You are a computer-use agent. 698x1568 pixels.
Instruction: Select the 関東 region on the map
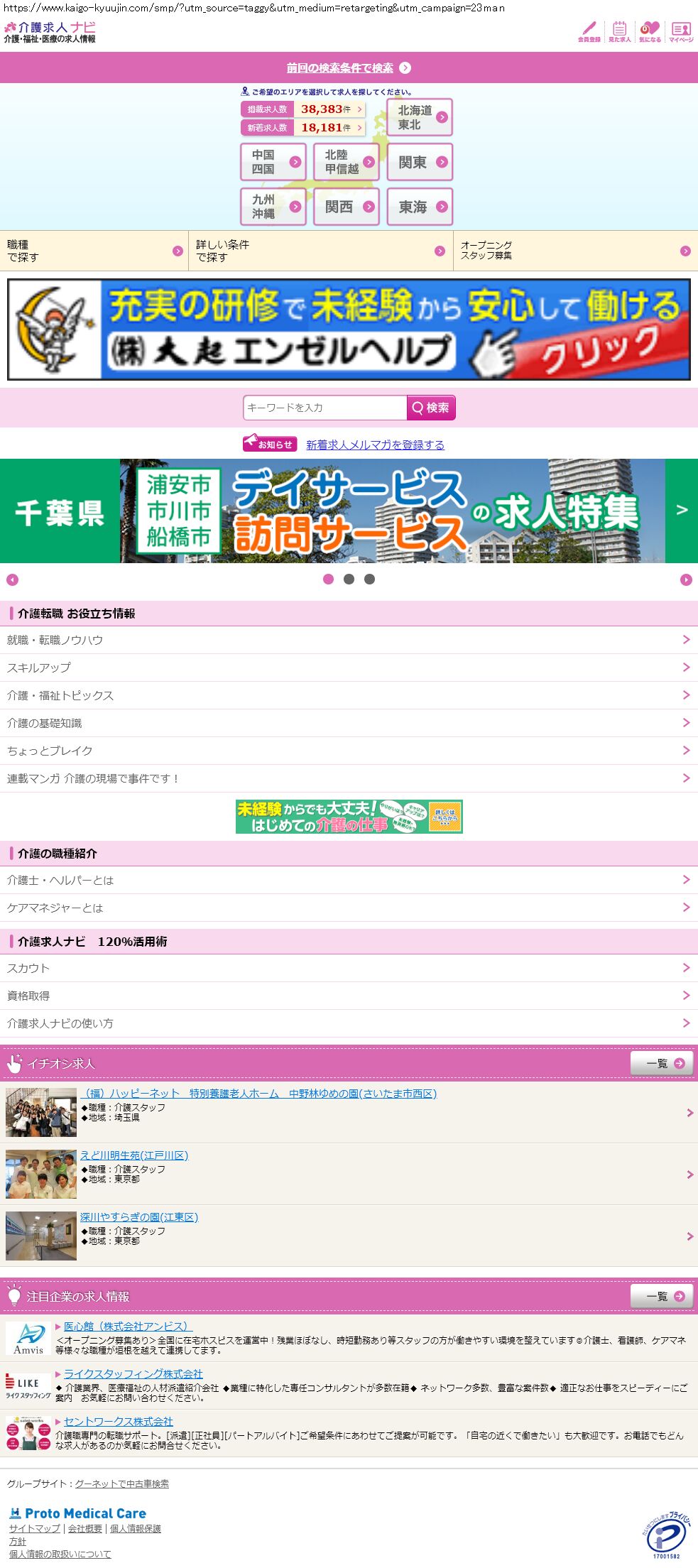click(x=420, y=163)
